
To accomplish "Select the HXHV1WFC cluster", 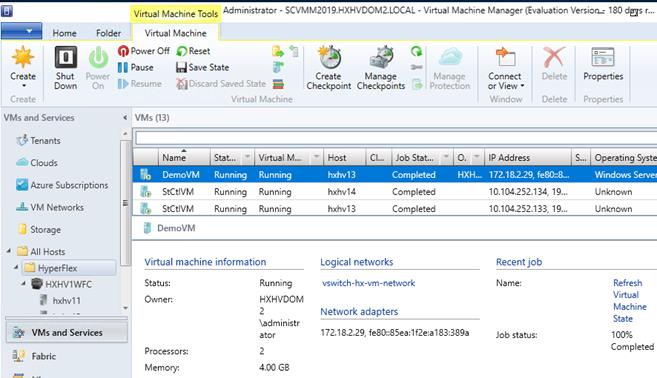I will point(68,284).
